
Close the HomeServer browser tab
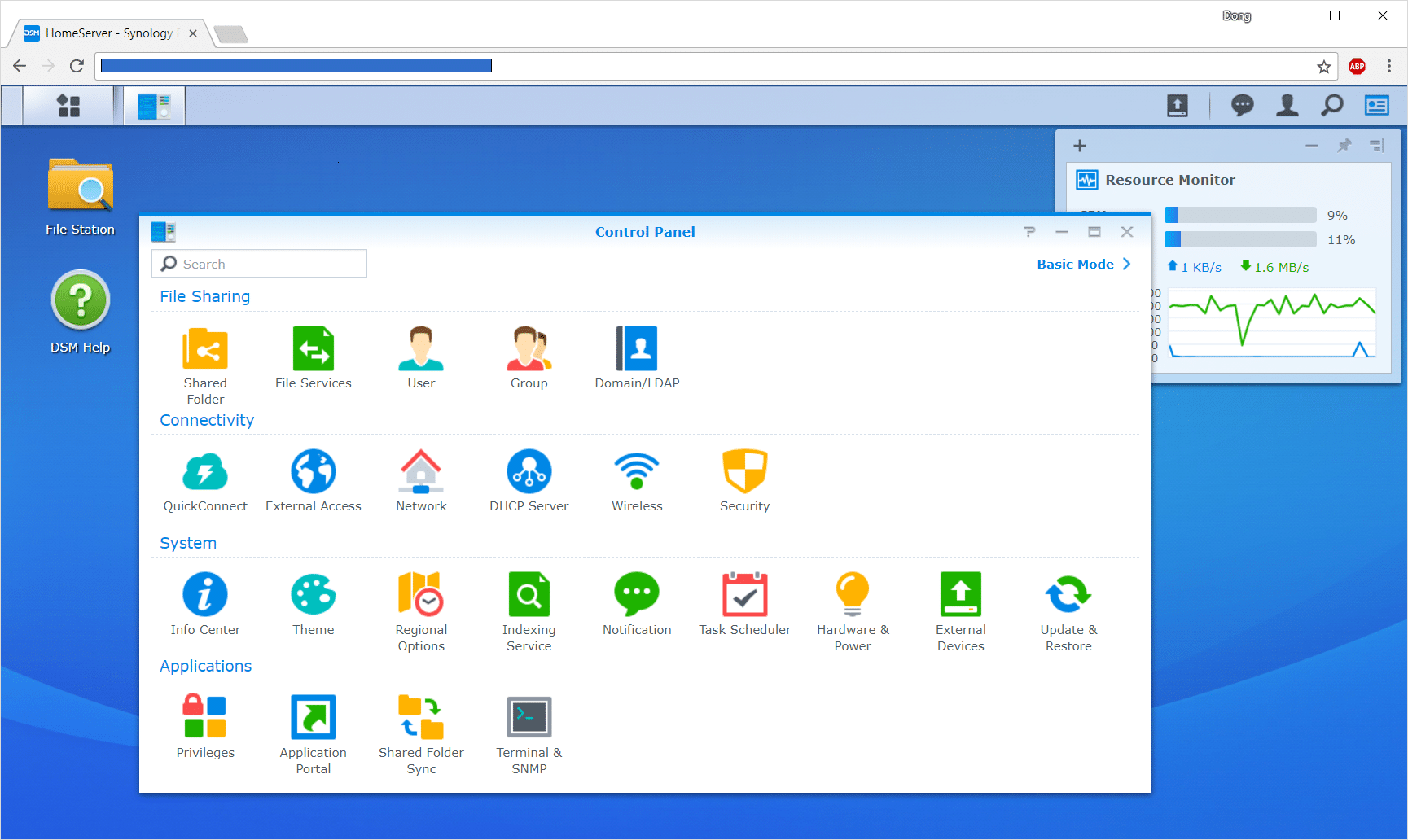(x=193, y=33)
